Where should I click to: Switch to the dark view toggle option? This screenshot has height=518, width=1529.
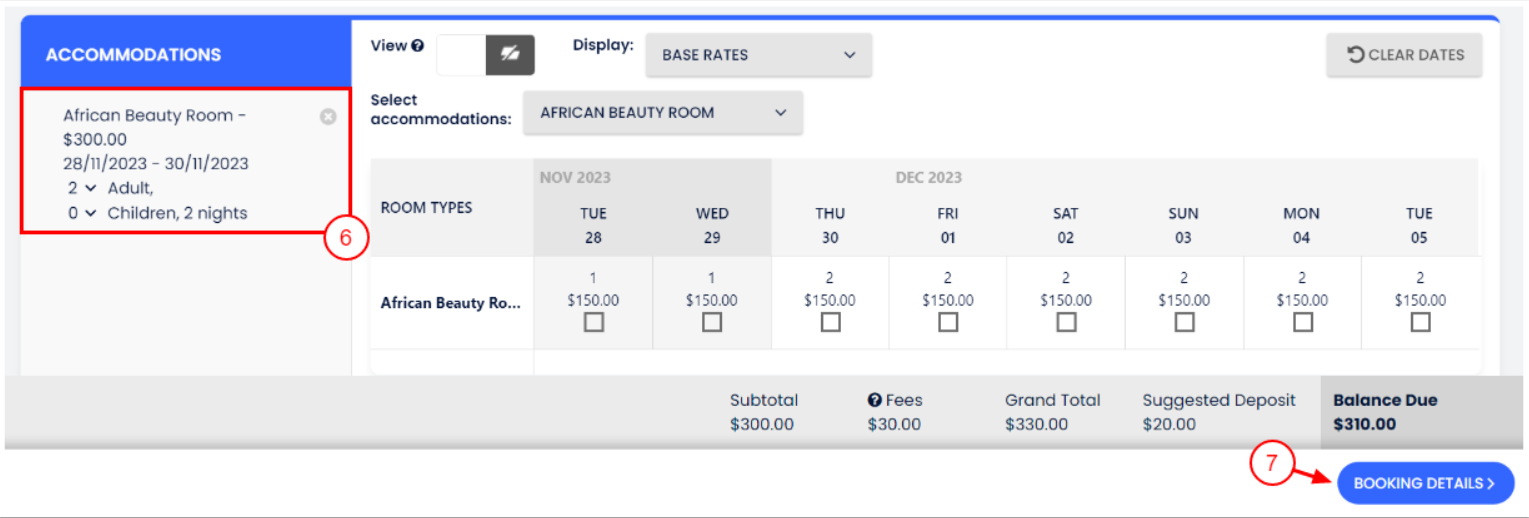pos(510,55)
